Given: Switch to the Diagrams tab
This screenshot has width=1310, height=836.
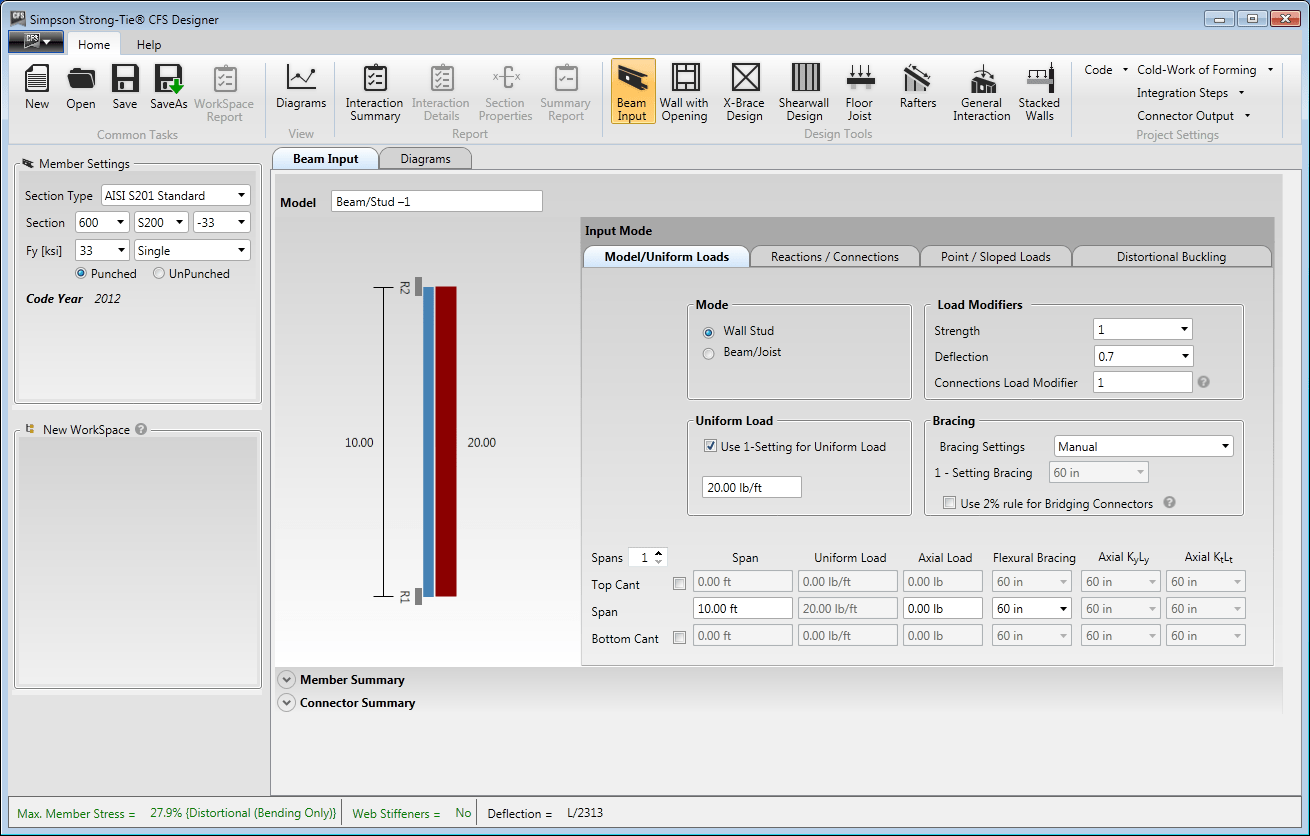Looking at the screenshot, I should coord(425,159).
